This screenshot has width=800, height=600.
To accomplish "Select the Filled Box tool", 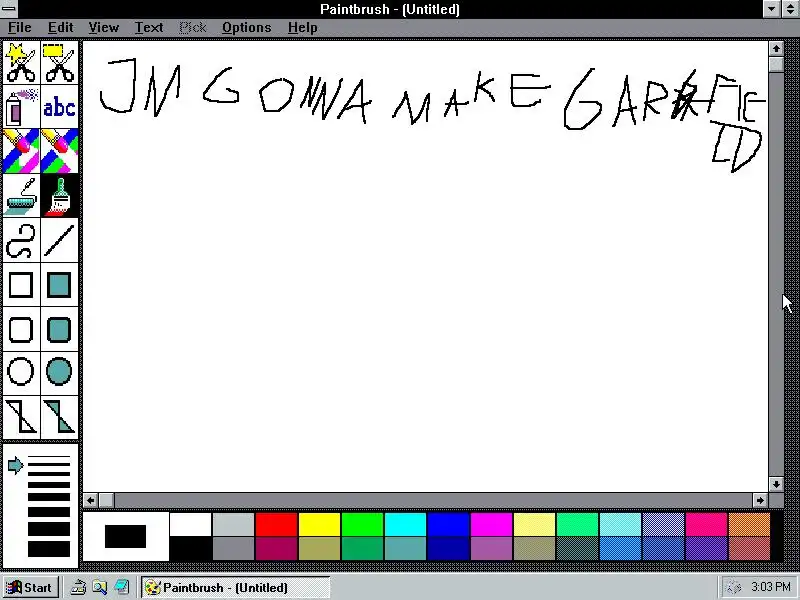I will [60, 284].
